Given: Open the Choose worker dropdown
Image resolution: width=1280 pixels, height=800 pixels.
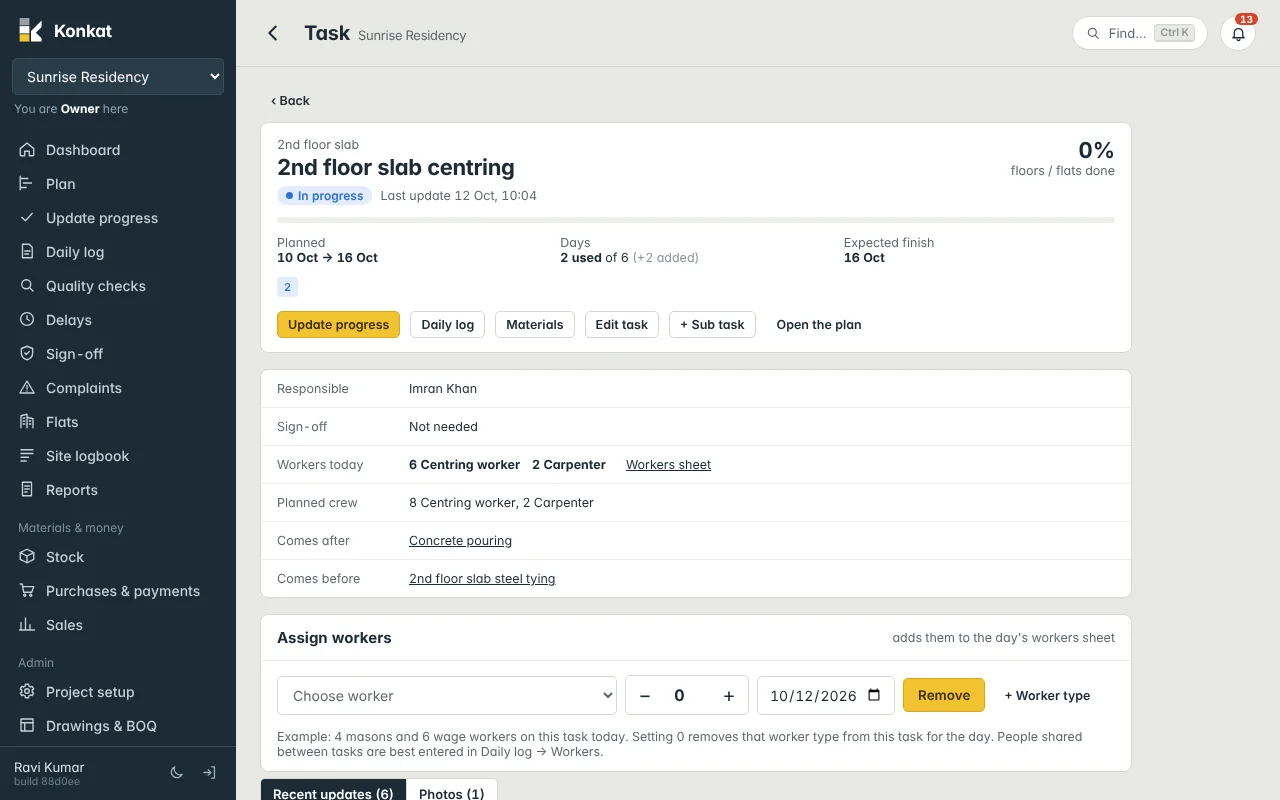Looking at the screenshot, I should click(x=447, y=696).
